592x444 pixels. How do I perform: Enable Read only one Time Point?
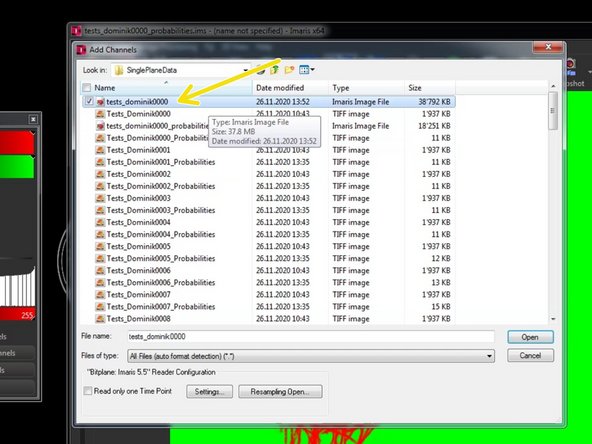pos(88,391)
